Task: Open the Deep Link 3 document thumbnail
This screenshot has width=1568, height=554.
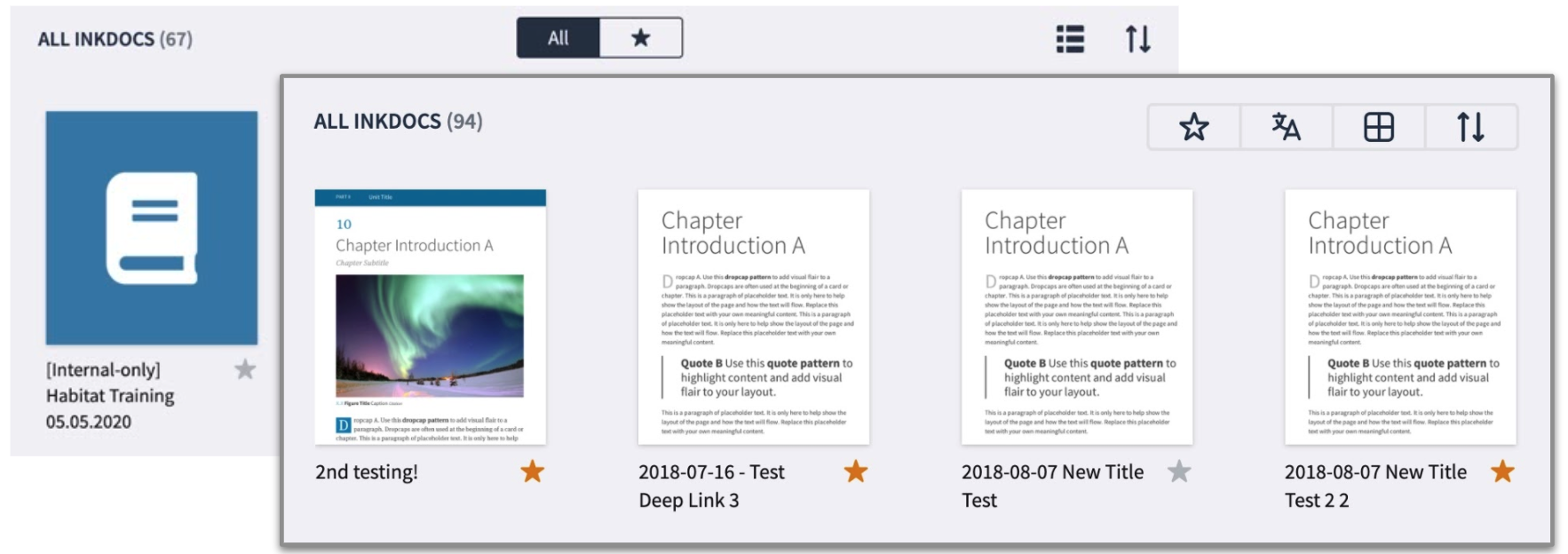Action: tap(754, 317)
